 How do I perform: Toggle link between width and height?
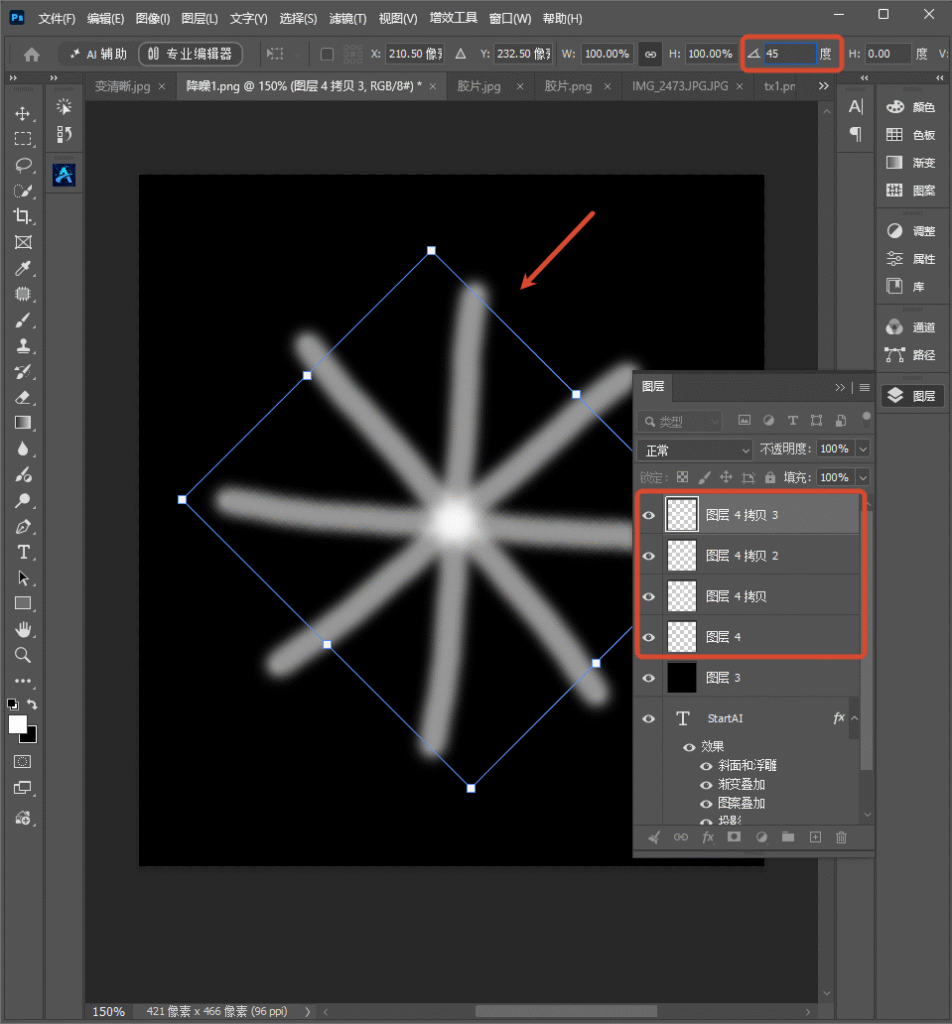pyautogui.click(x=650, y=54)
